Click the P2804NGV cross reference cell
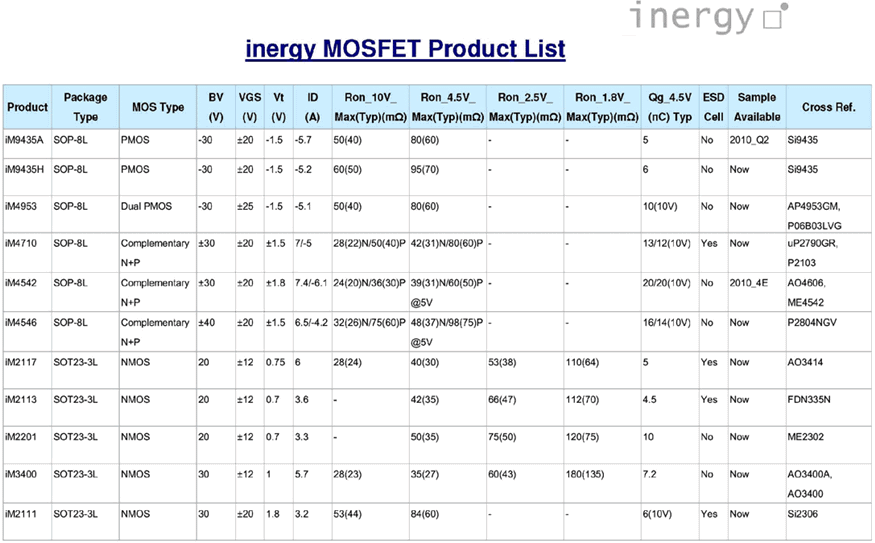 click(812, 323)
